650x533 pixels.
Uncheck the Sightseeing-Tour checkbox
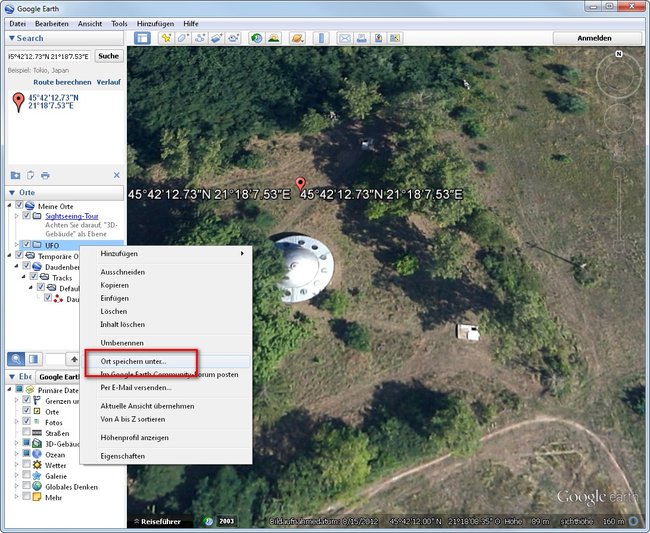click(27, 216)
